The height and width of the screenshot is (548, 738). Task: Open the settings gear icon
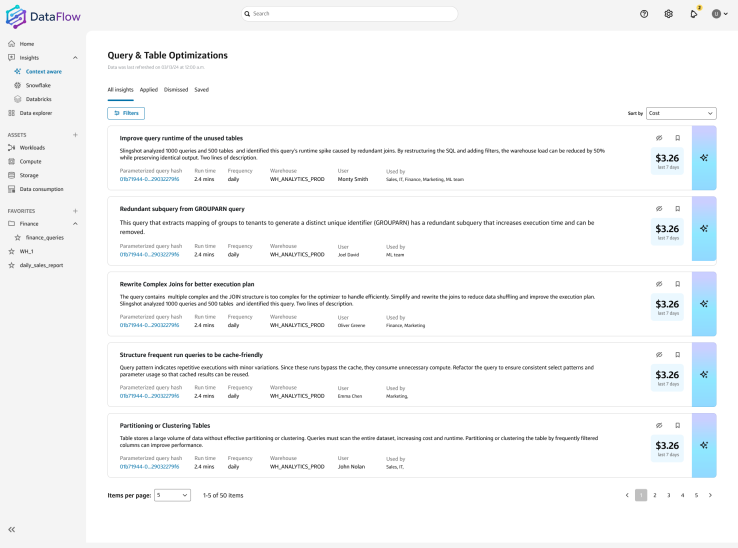(668, 14)
